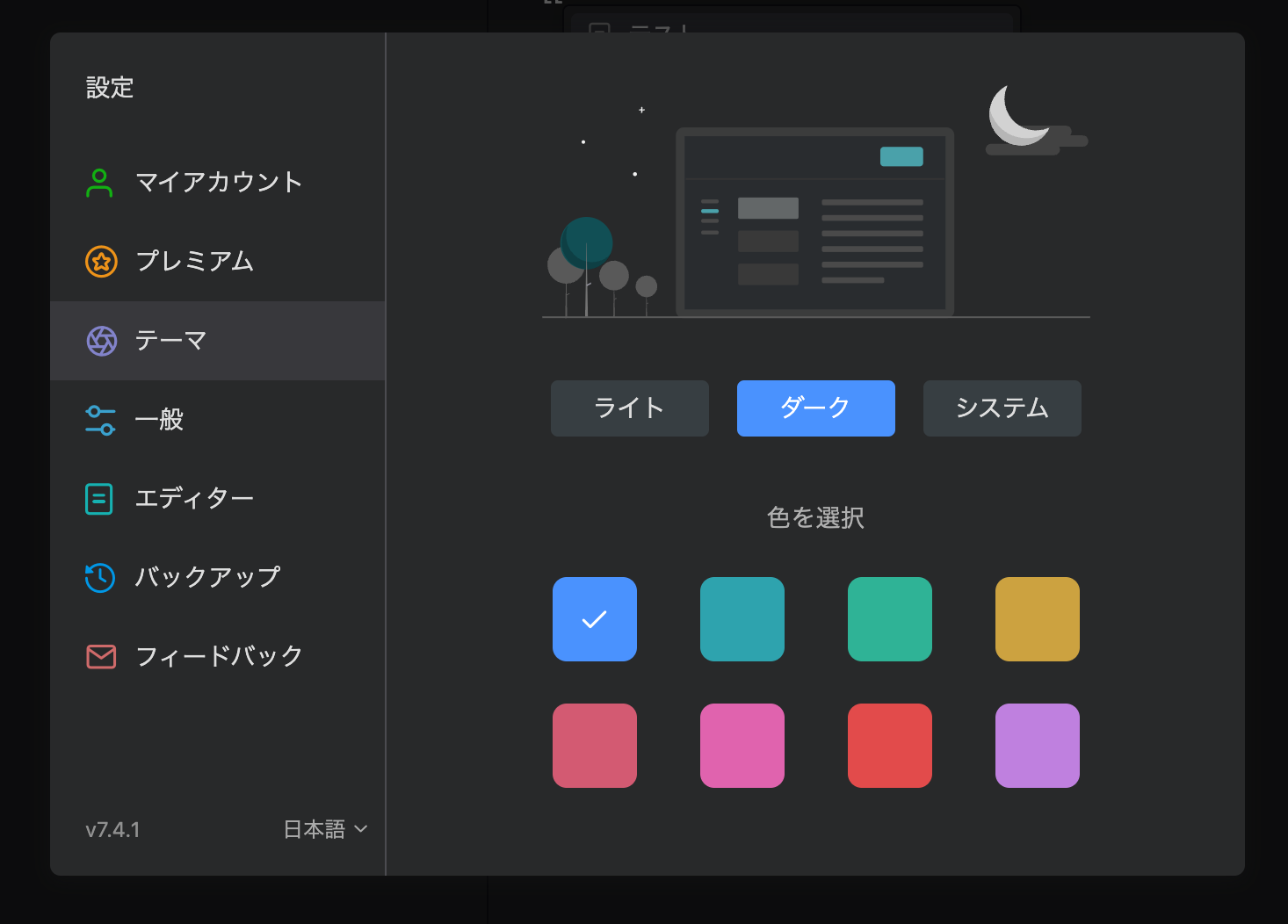1288x924 pixels.
Task: Pick the purple accent color
Action: [x=1037, y=746]
